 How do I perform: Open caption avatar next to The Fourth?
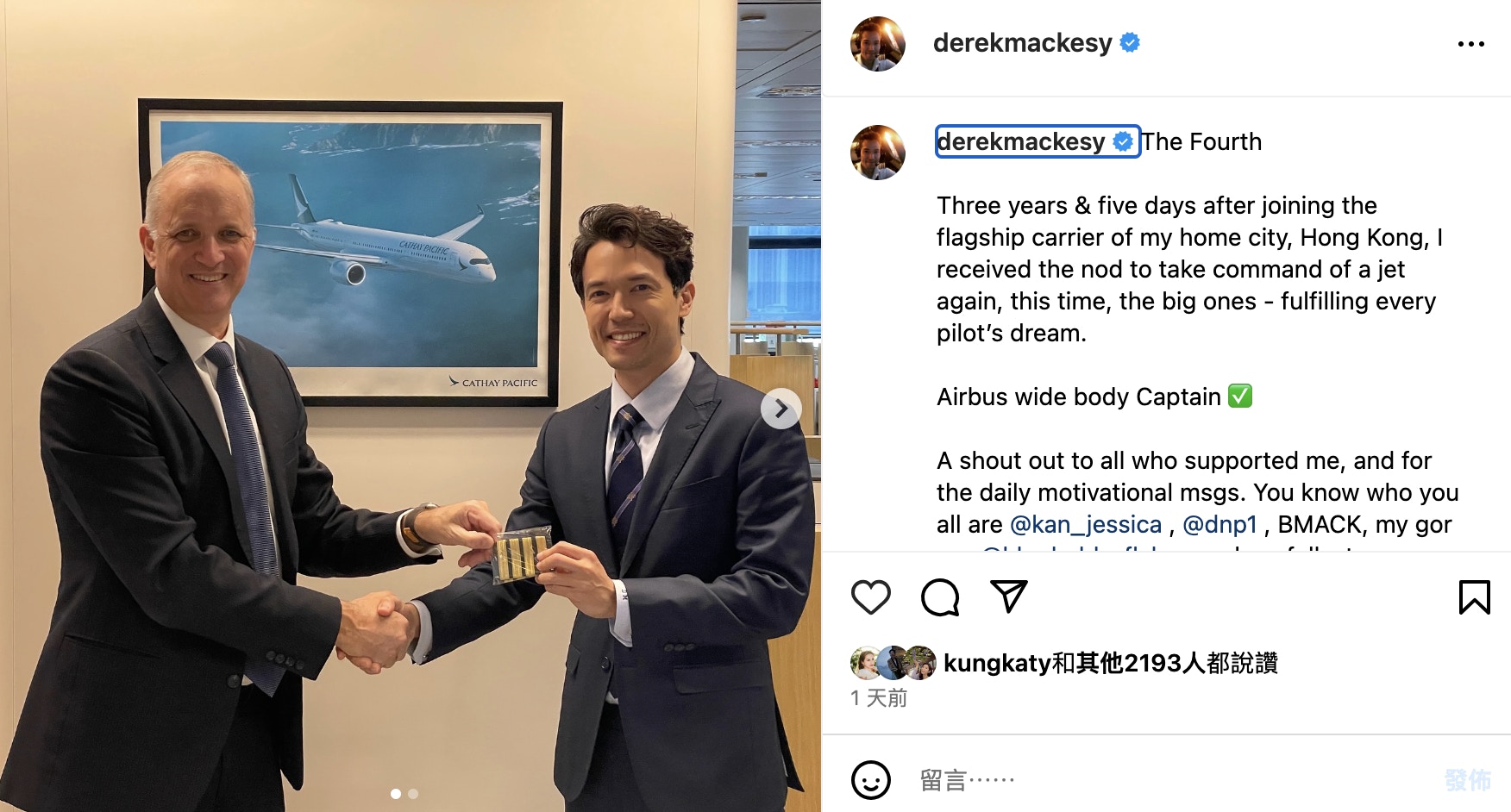[x=878, y=153]
